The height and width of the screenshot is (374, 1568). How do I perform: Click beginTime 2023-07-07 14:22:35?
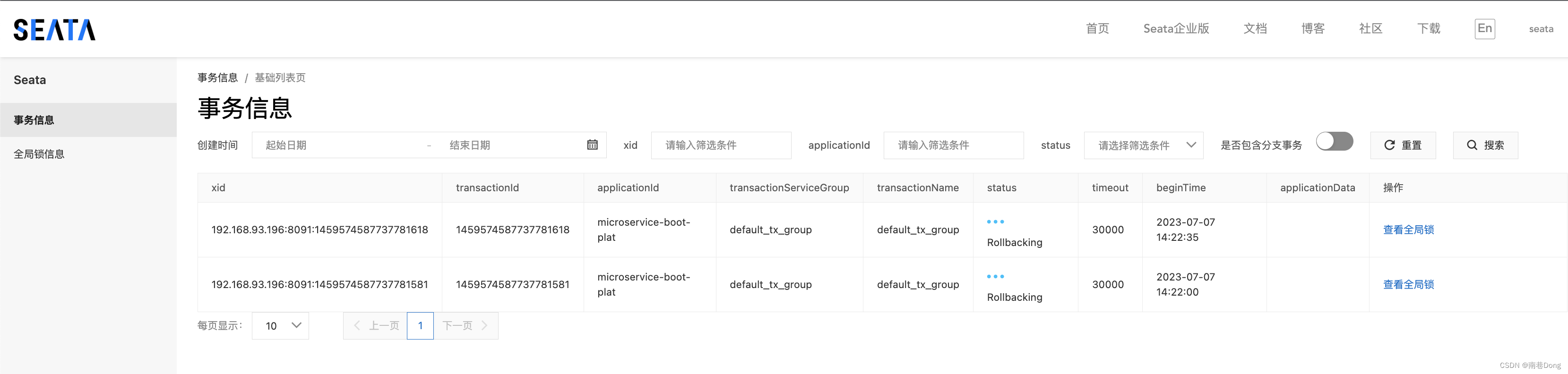pyautogui.click(x=1185, y=230)
